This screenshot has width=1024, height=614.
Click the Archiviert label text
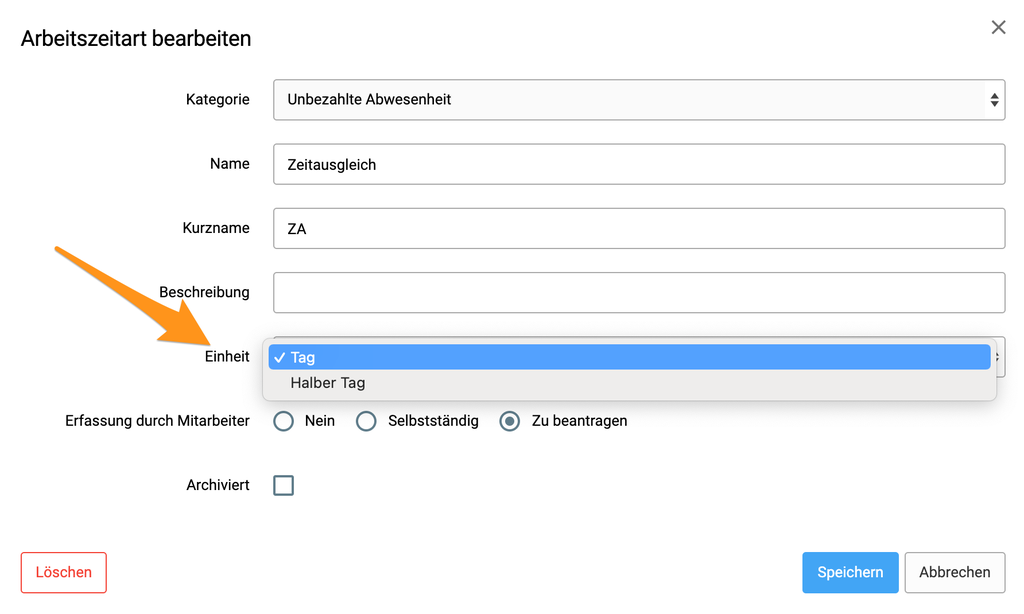[x=217, y=485]
